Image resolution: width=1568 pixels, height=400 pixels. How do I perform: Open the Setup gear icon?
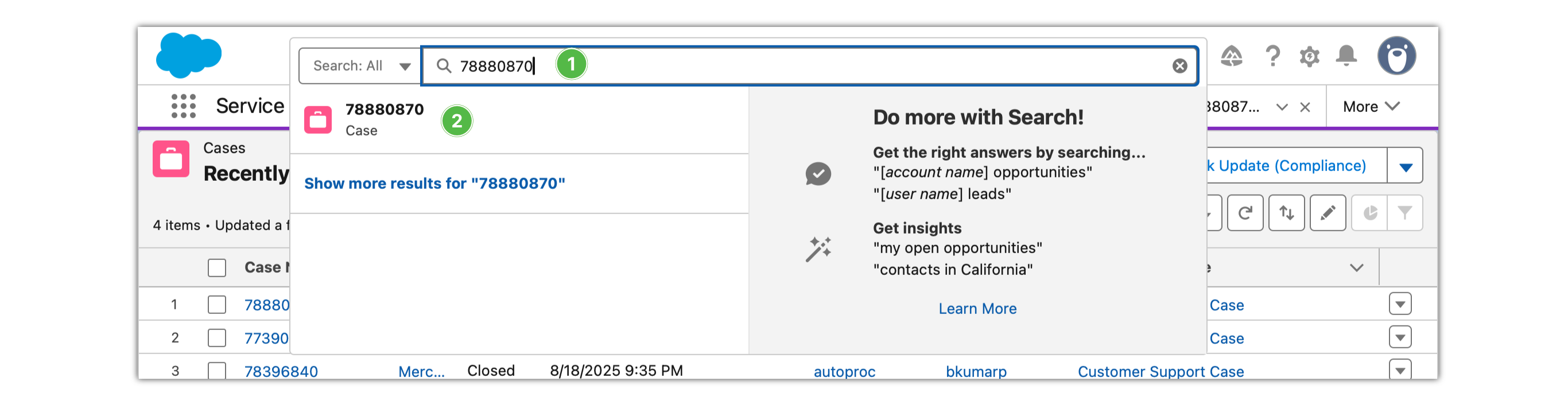click(x=1309, y=57)
